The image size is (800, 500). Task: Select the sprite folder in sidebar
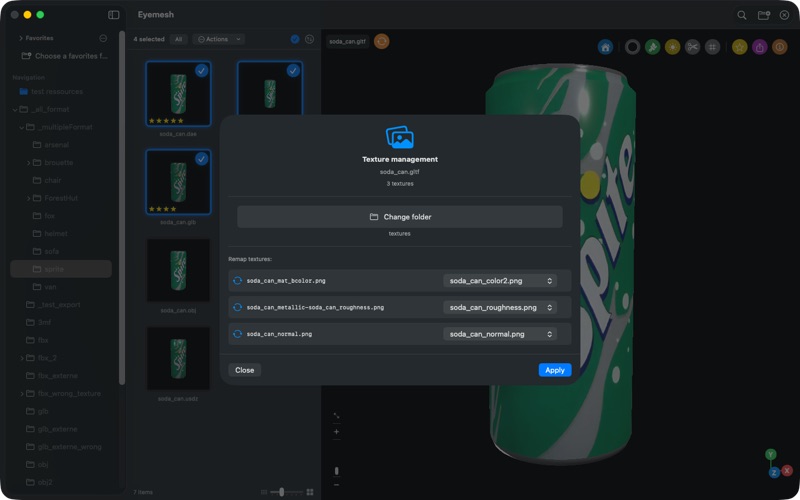tap(61, 269)
